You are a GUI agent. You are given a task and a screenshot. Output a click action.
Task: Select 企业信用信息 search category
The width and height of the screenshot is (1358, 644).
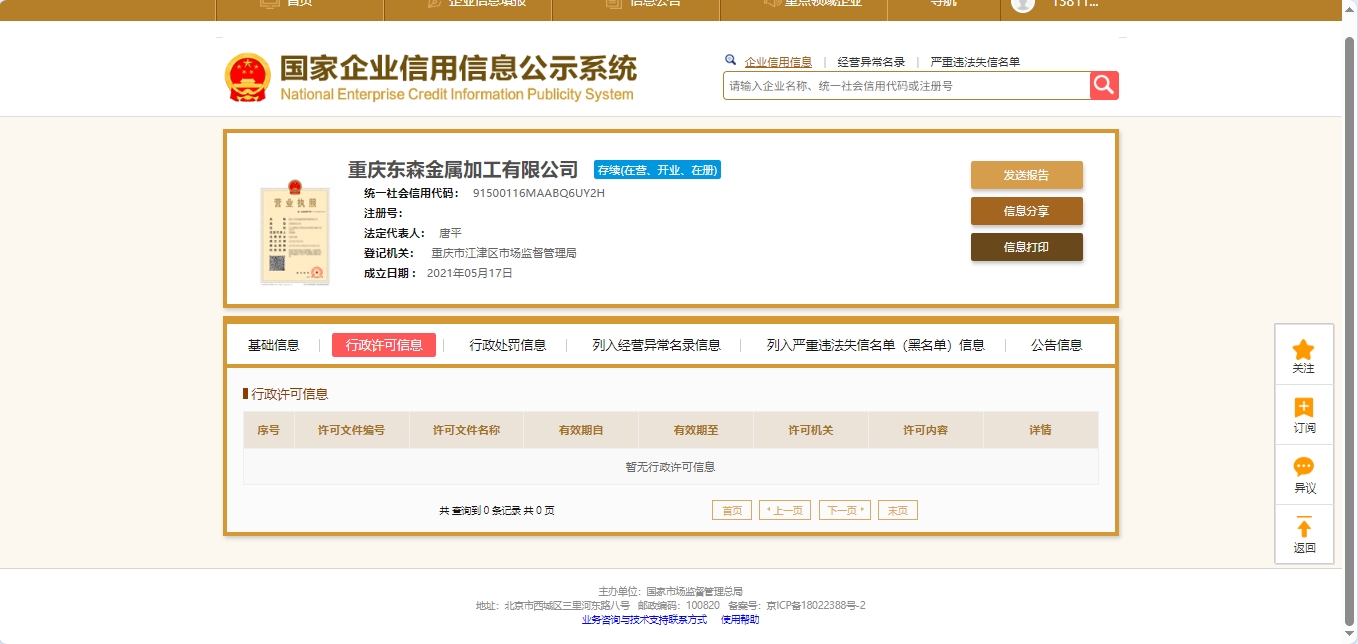click(778, 62)
